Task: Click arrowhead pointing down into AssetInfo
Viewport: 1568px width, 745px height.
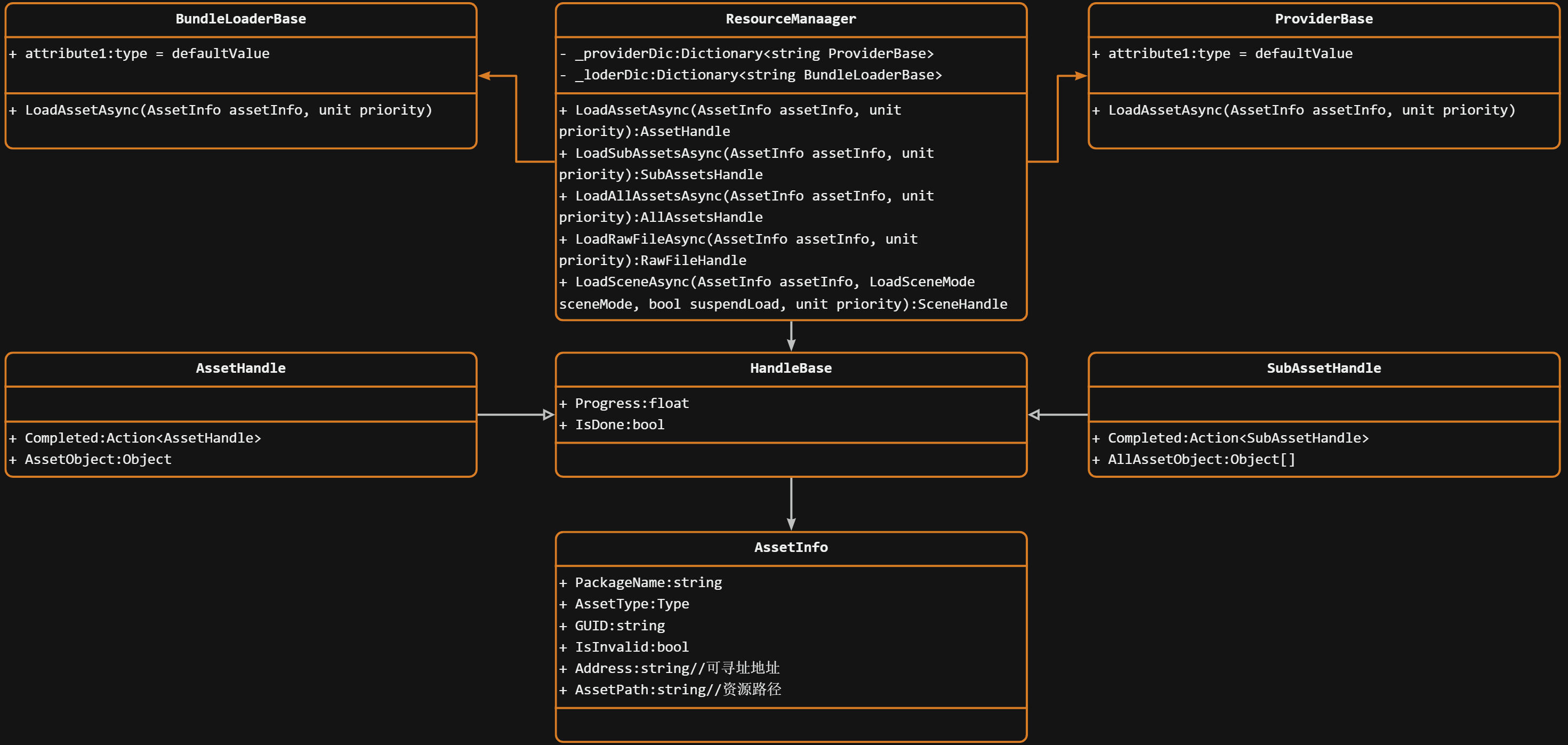Action: tap(791, 525)
